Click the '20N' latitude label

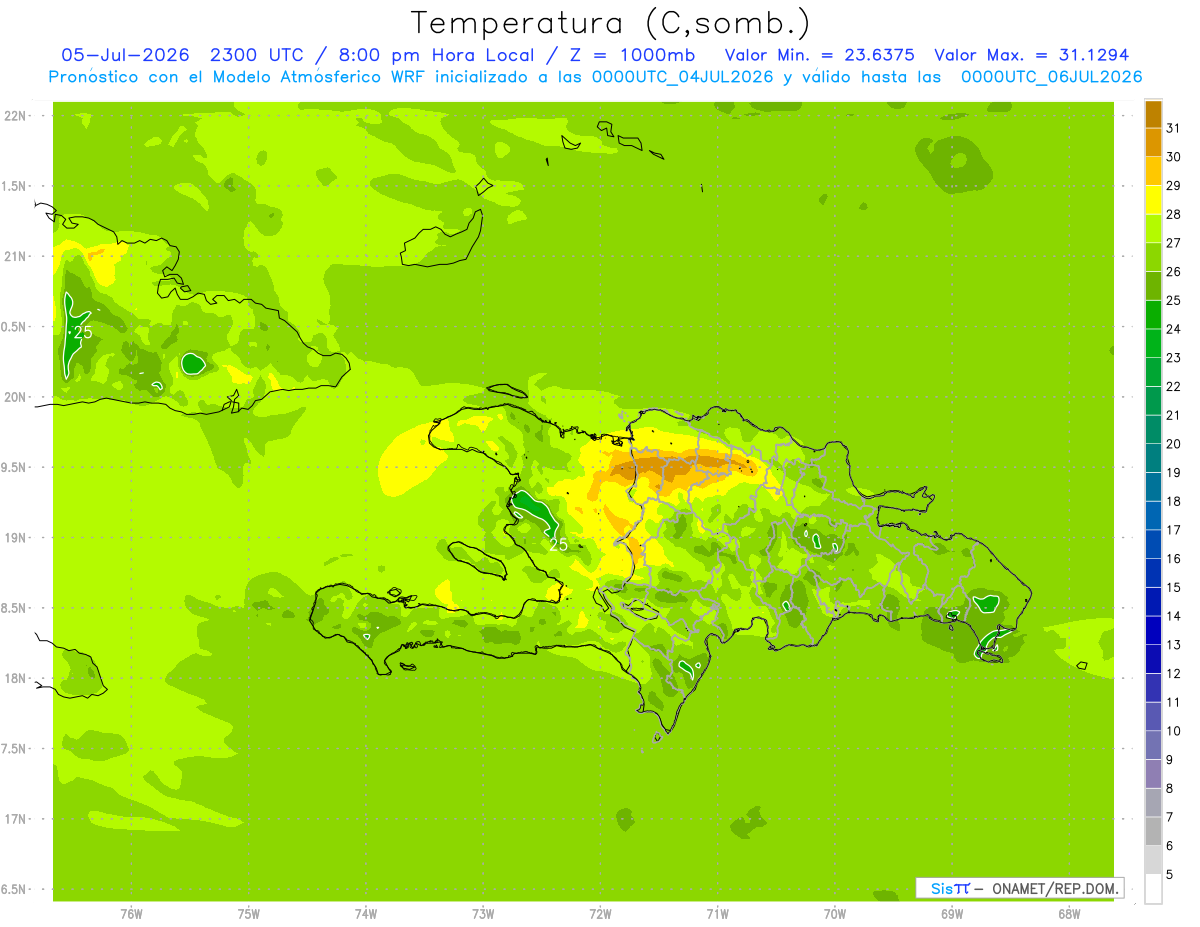tap(15, 397)
